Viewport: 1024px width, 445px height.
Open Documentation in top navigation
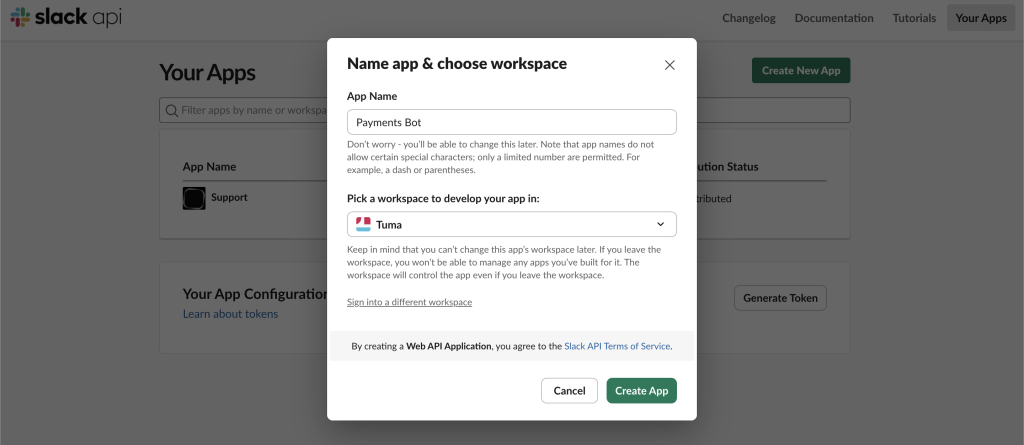[x=834, y=18]
